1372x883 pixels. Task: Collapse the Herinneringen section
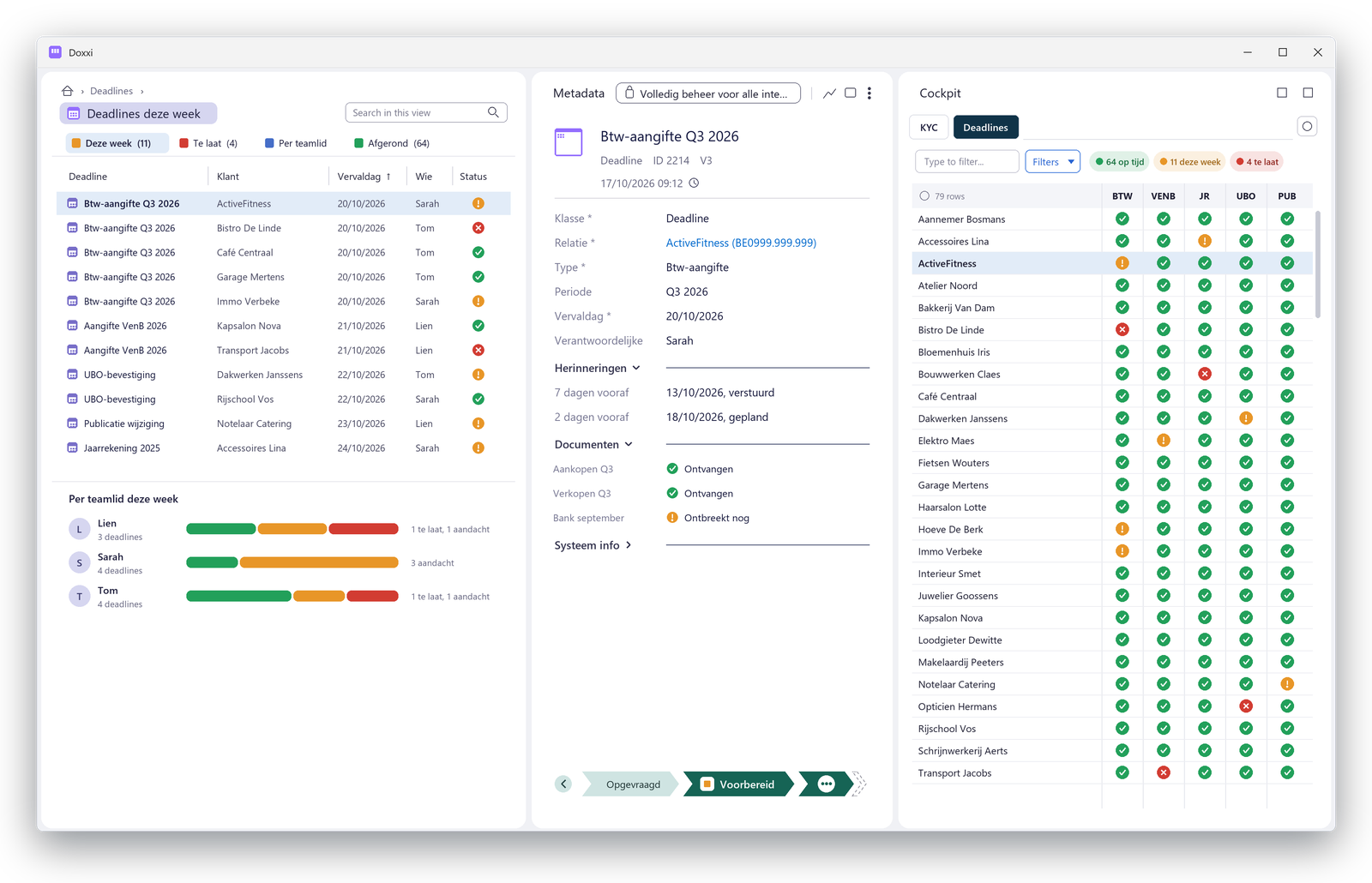tap(598, 369)
